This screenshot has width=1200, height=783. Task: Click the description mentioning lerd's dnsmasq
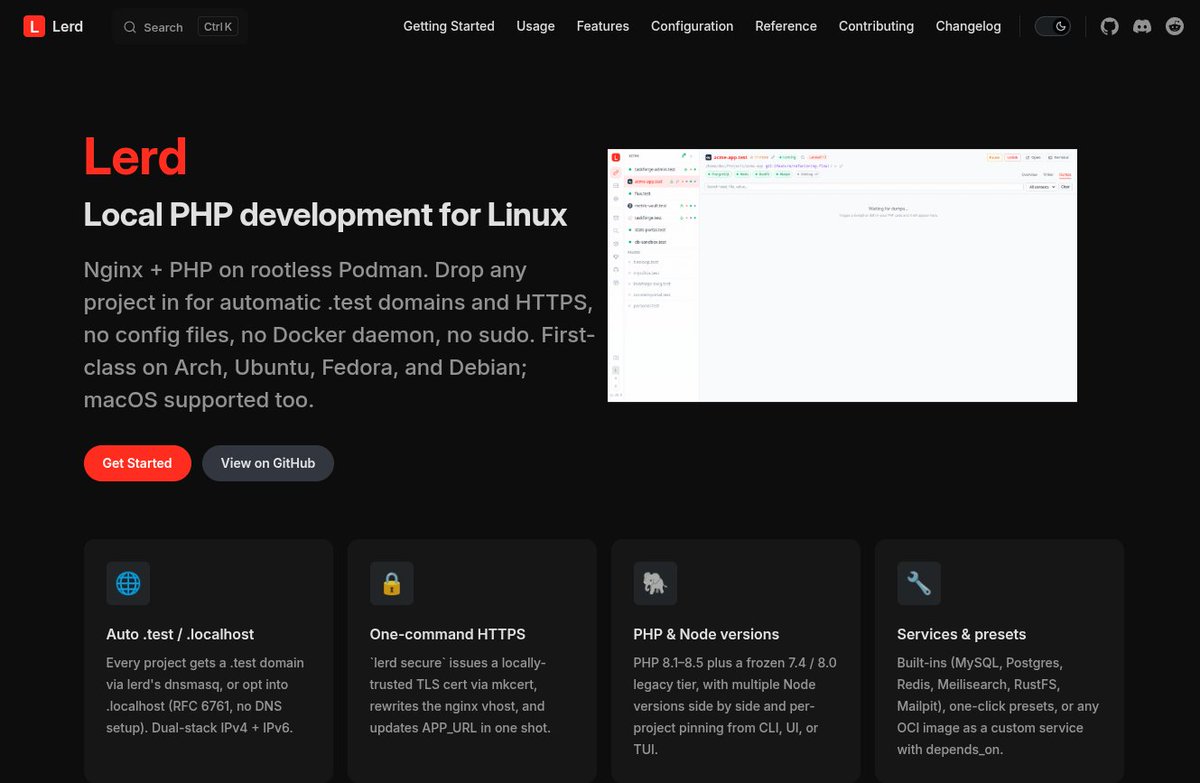[x=206, y=695]
